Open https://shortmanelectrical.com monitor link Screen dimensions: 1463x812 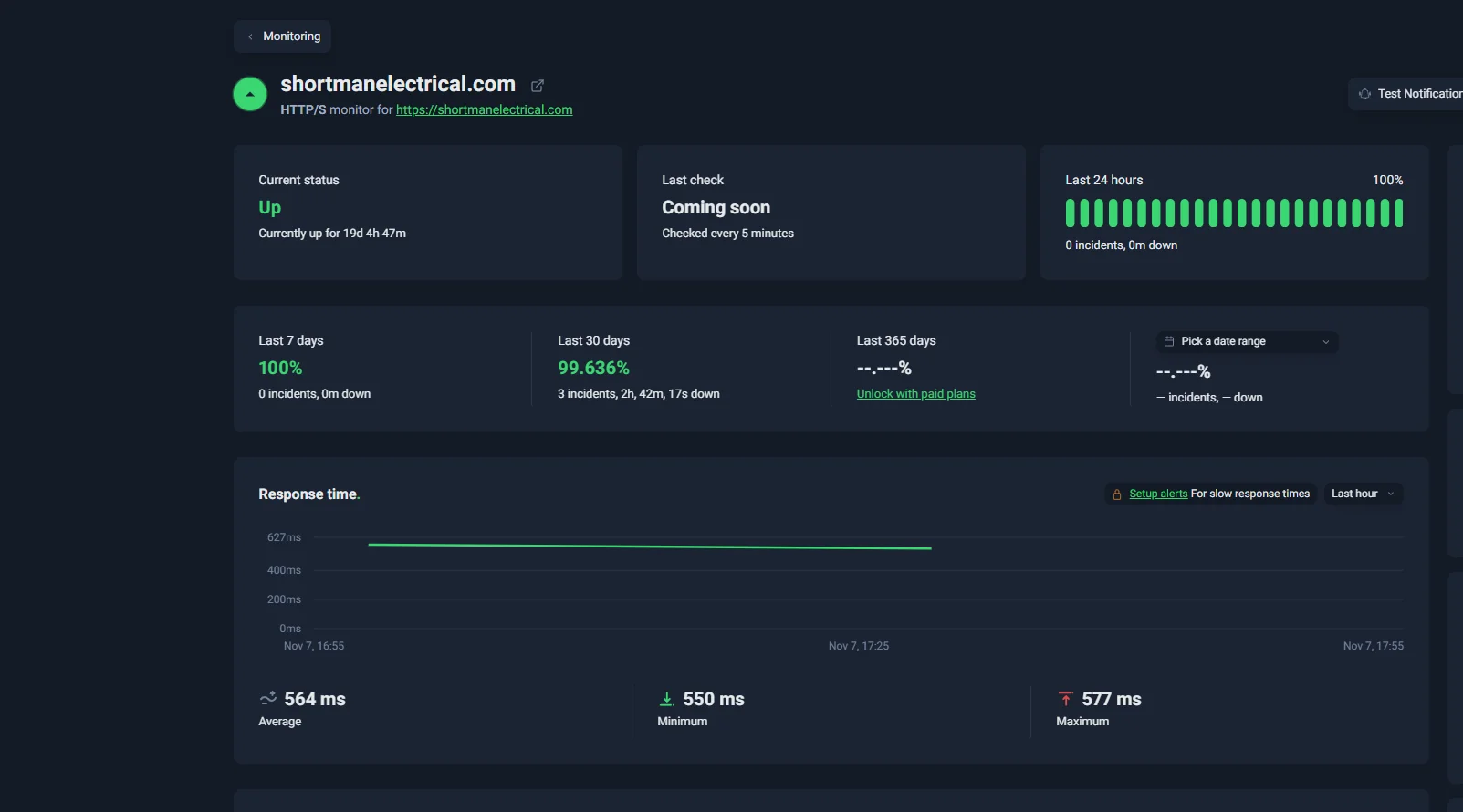click(484, 109)
